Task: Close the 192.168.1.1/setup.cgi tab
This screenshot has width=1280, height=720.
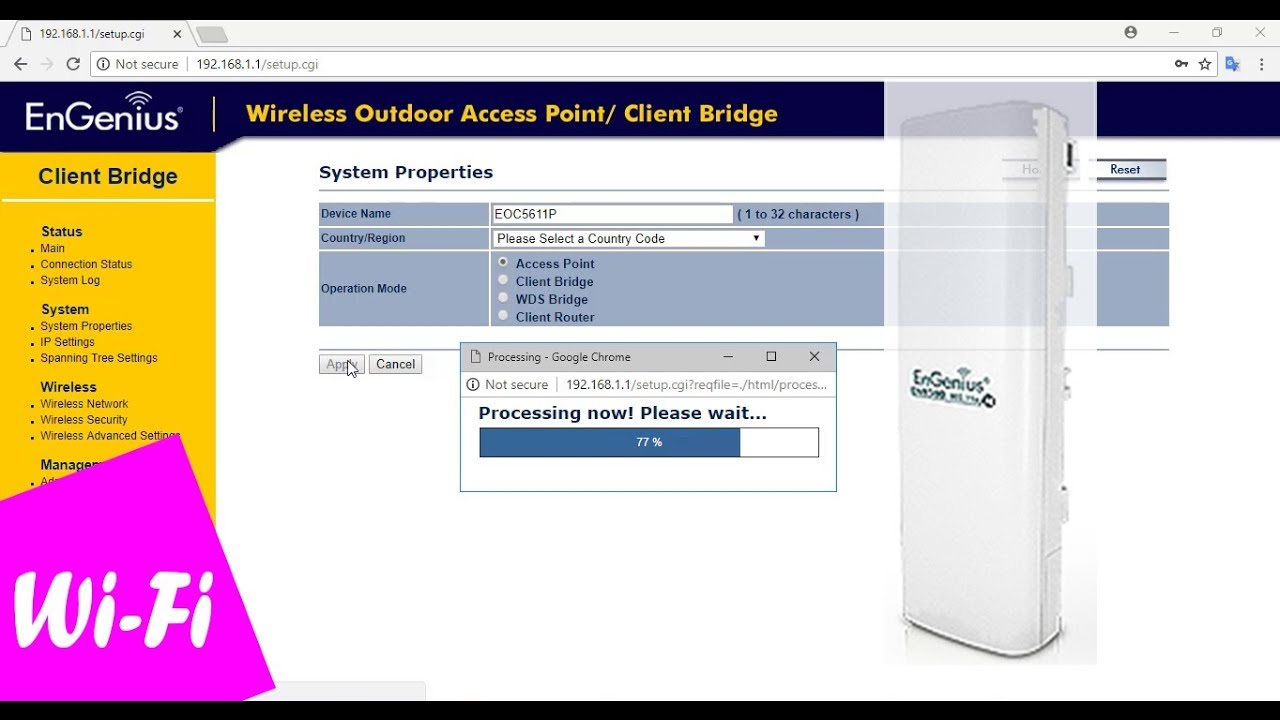Action: [x=177, y=33]
